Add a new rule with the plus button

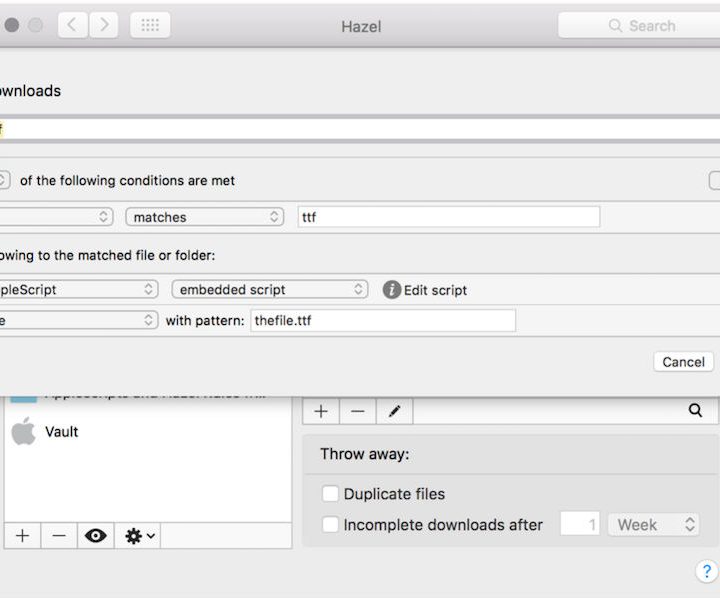tap(321, 411)
